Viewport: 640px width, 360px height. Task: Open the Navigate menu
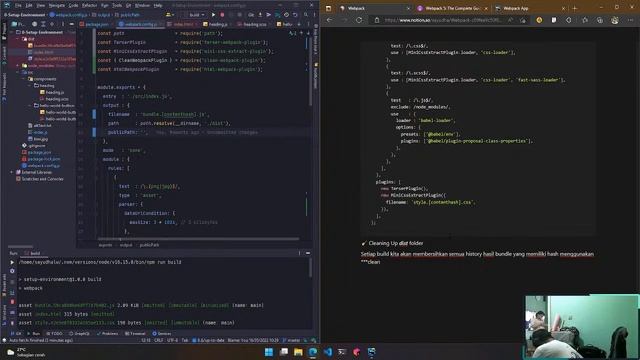[57, 5]
